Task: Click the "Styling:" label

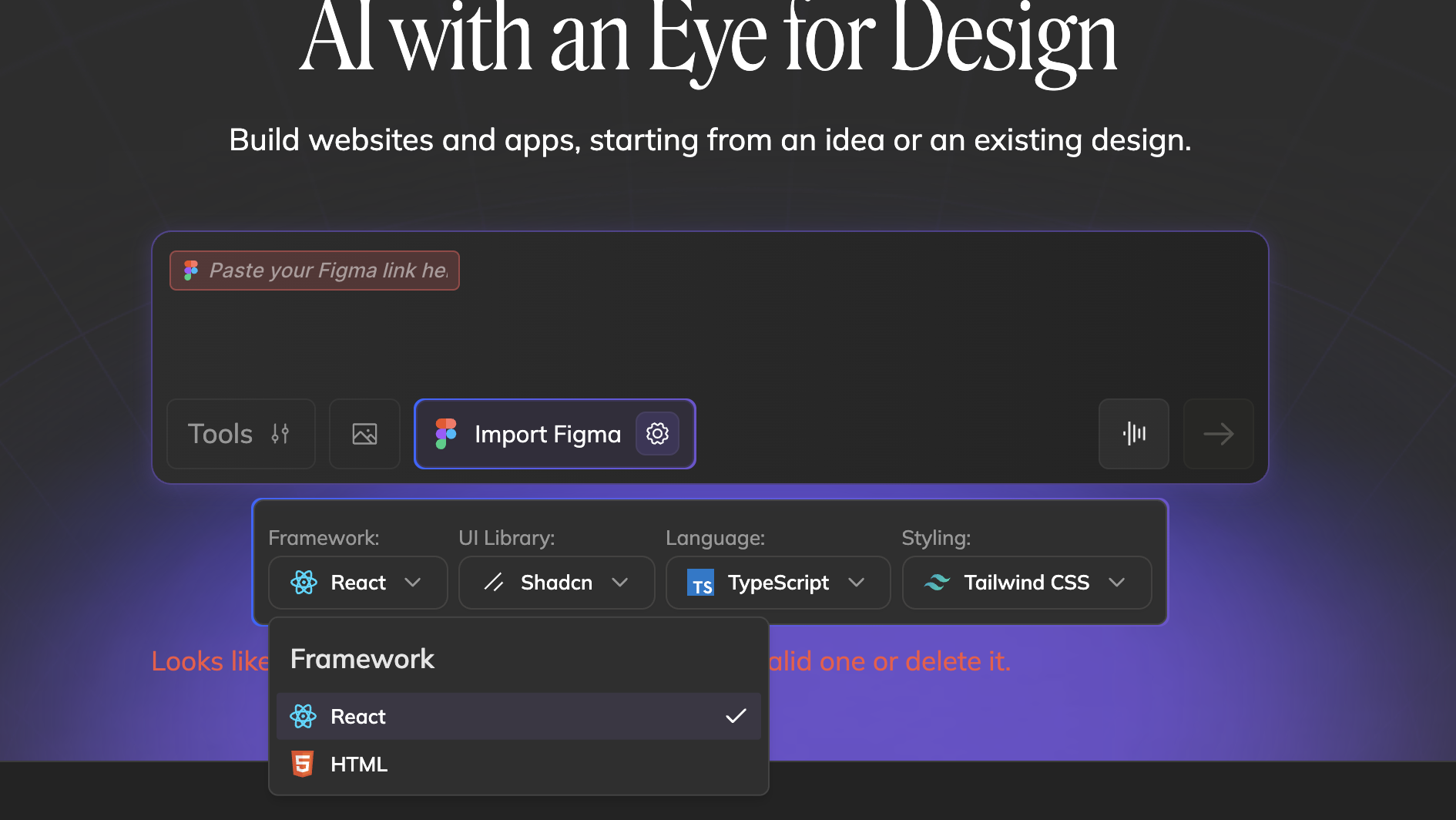Action: (936, 538)
